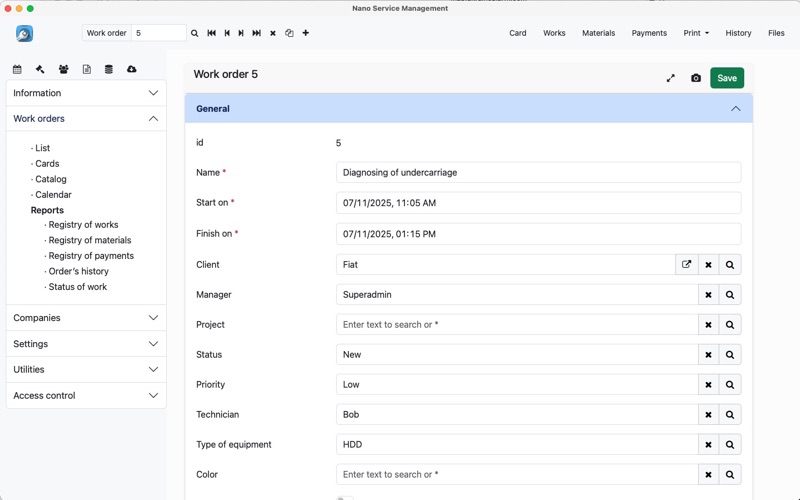Viewport: 800px width, 500px height.
Task: Expand the Settings sidebar section
Action: click(x=86, y=343)
